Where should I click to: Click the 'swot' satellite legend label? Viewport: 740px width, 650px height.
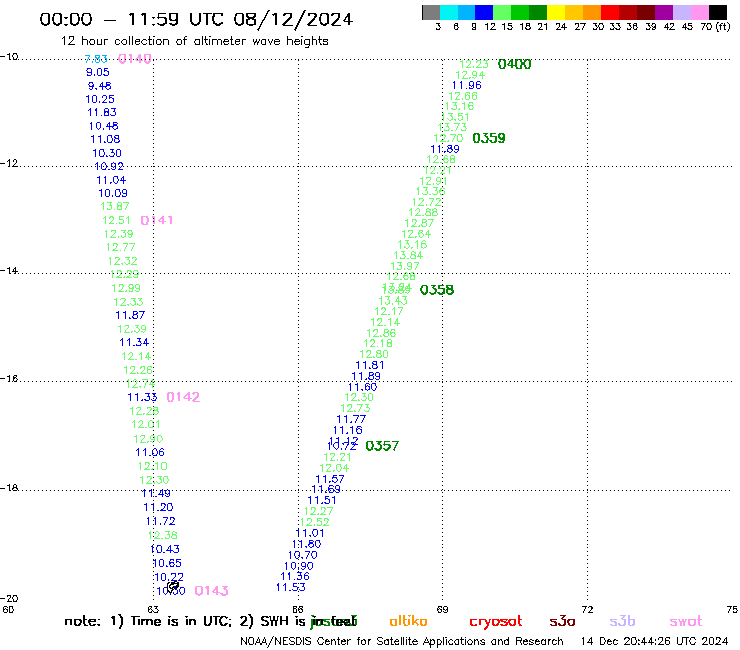686,622
